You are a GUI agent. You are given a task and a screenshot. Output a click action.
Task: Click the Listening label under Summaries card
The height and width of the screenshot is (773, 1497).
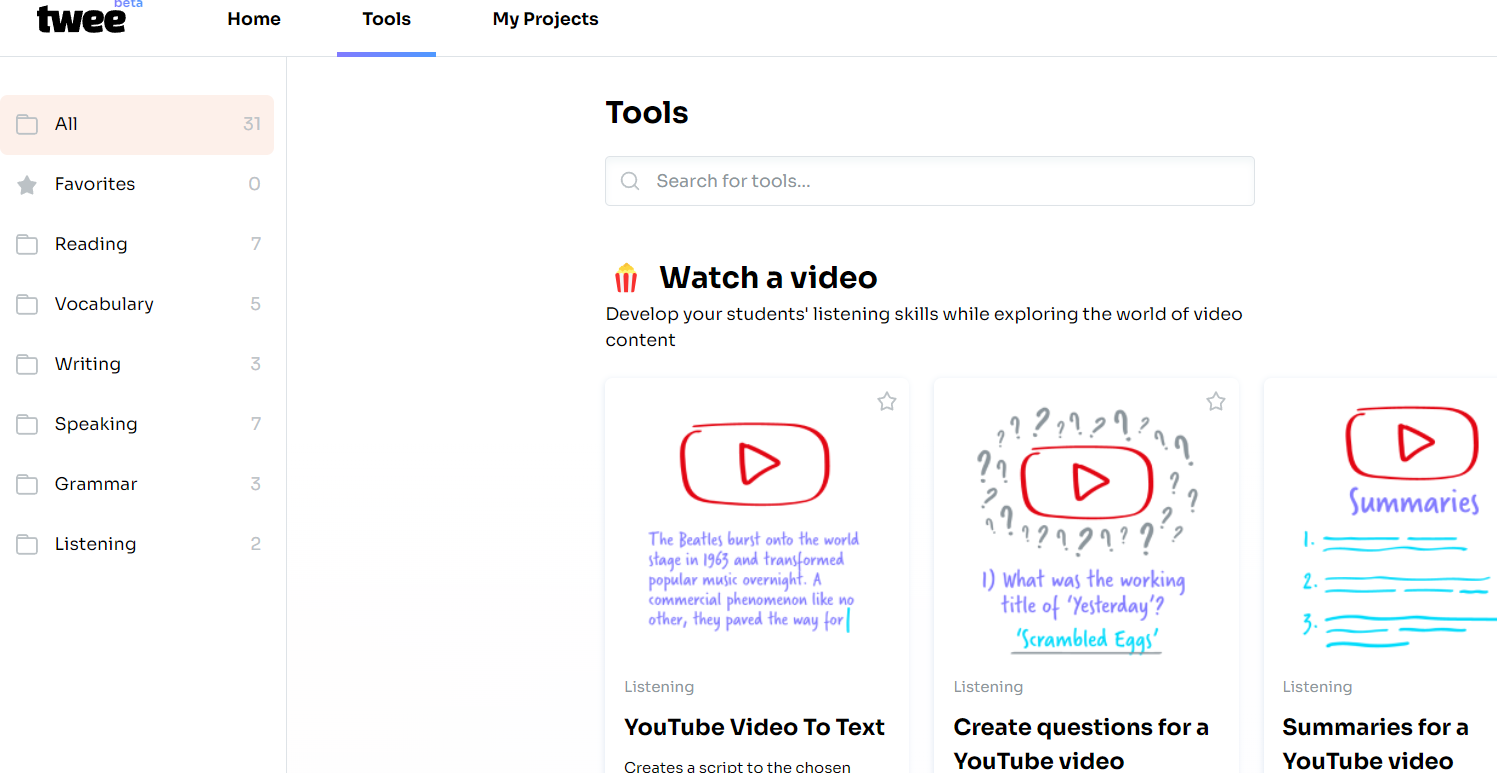tap(1317, 687)
